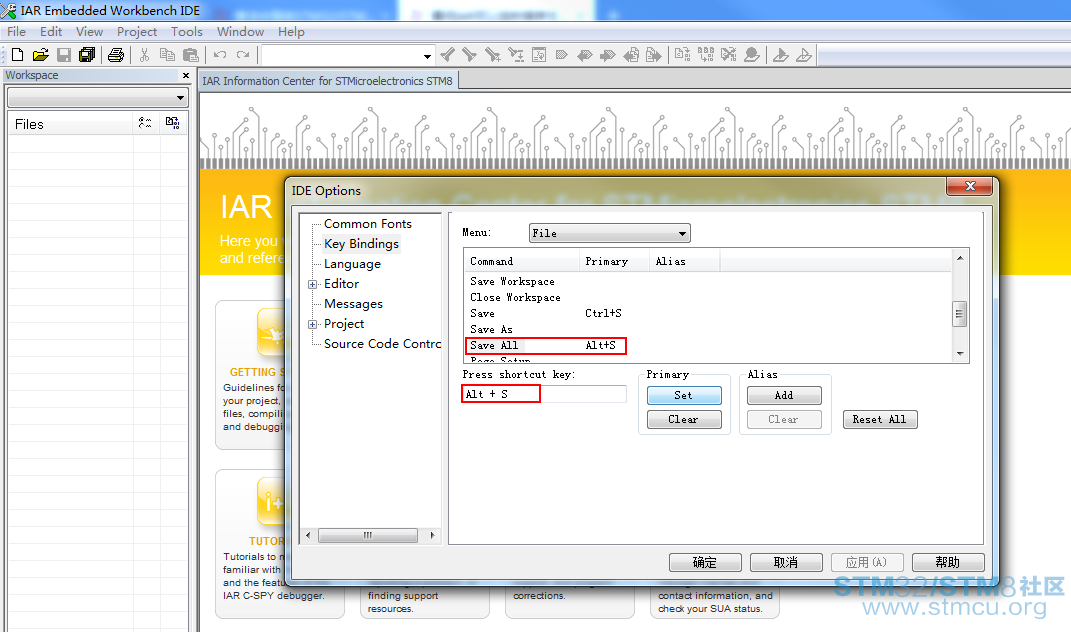Redo action with toolbar arrow icon
The width and height of the screenshot is (1071, 632).
243,55
